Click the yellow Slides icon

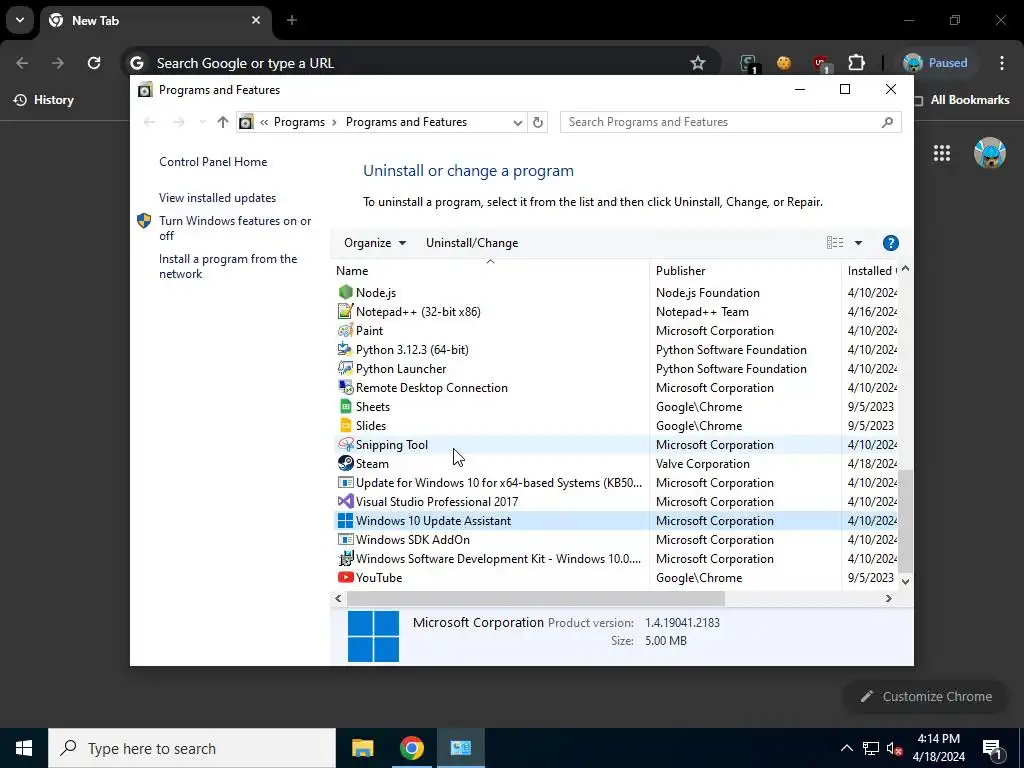pyautogui.click(x=345, y=425)
